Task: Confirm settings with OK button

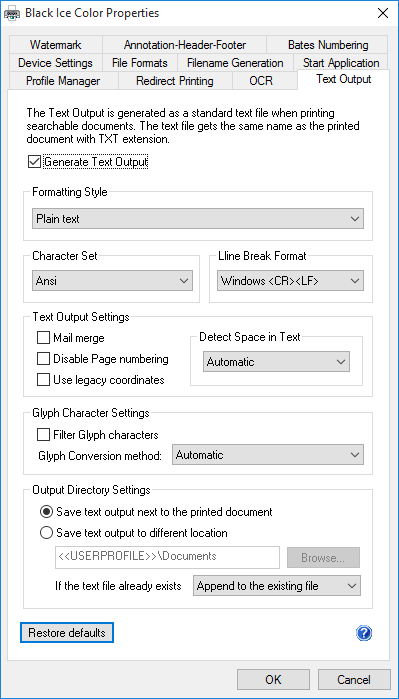Action: (x=273, y=679)
